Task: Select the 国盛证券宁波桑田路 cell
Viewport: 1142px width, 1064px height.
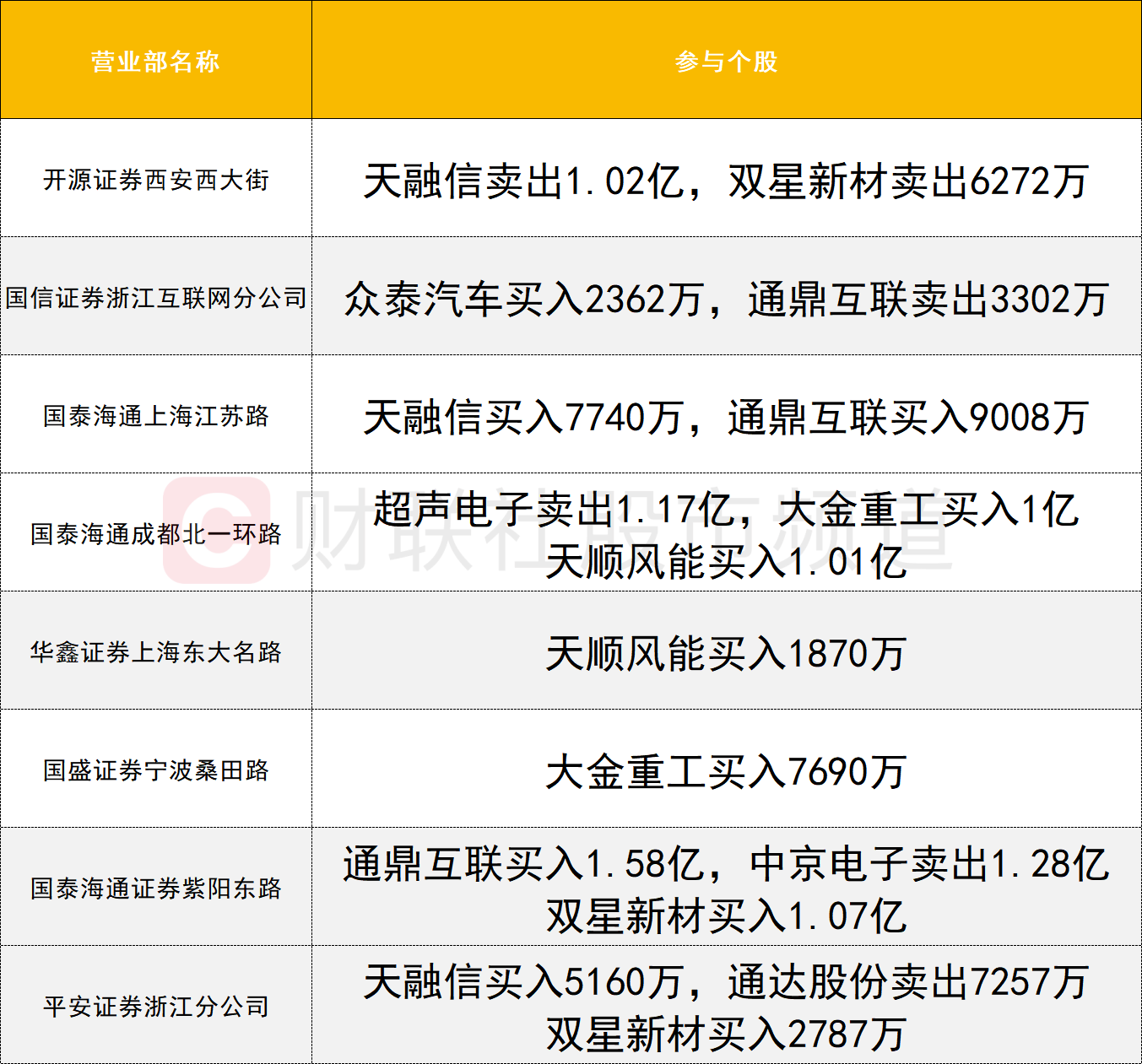Action: tap(156, 770)
